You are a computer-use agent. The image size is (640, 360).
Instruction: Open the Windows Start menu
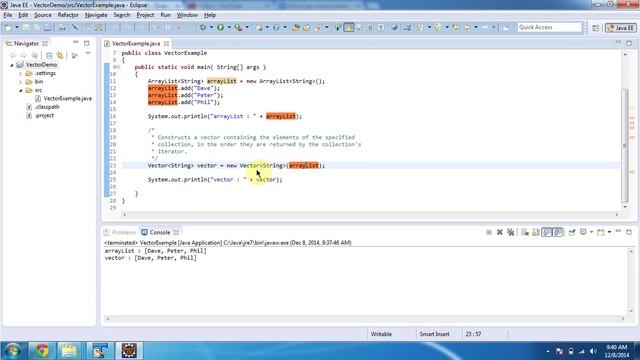coord(13,351)
